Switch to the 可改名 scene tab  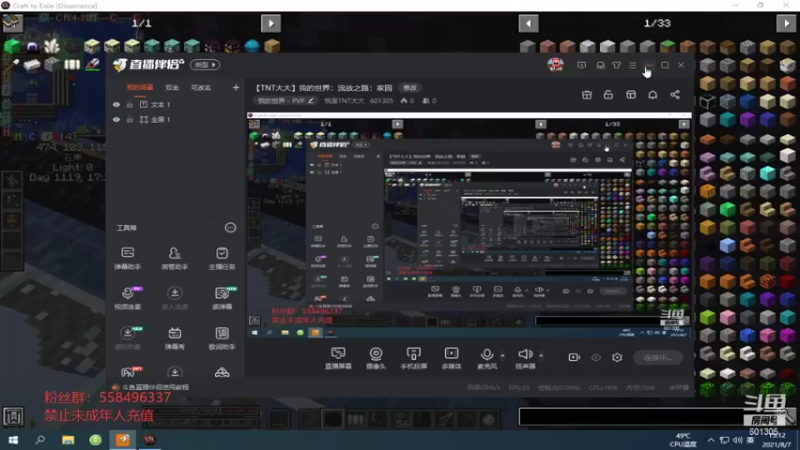pos(201,88)
